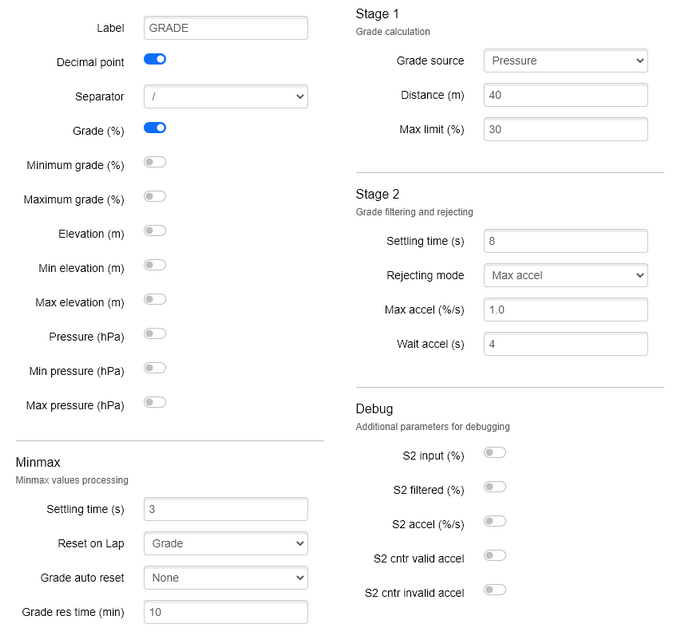Focus the Max limit (%) field

(566, 129)
